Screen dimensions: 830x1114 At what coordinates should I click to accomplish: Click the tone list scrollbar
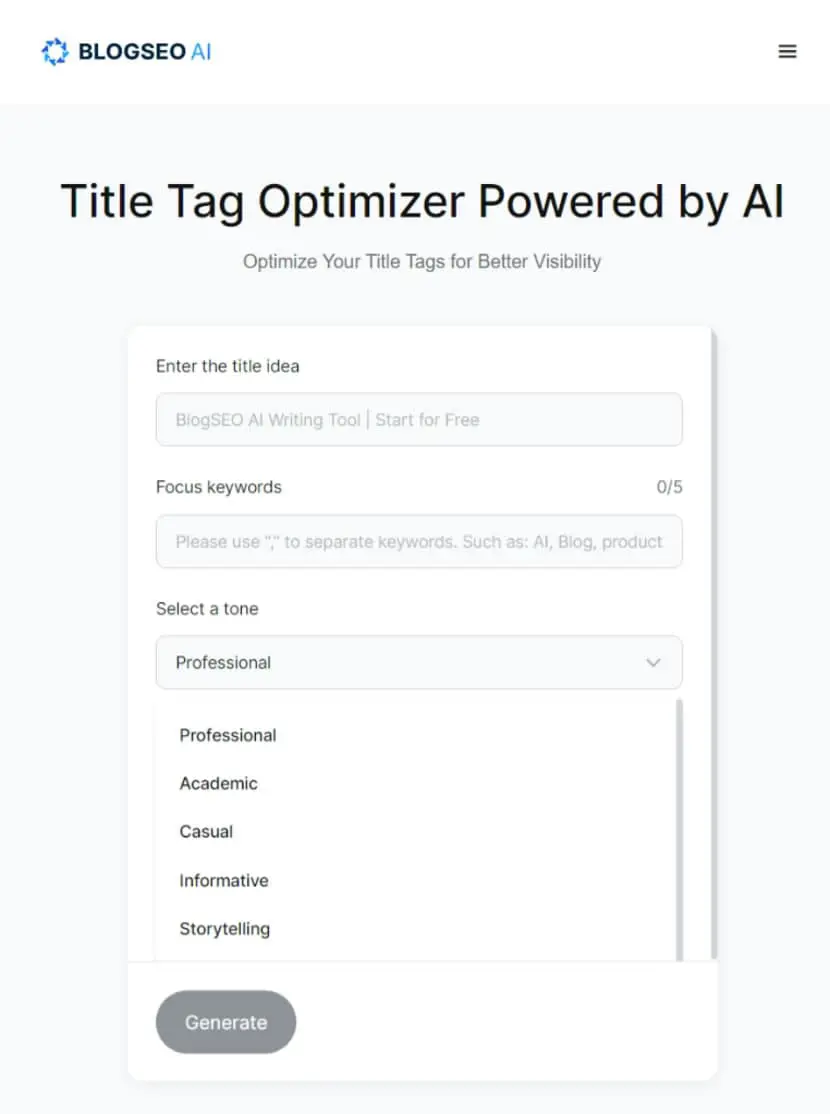tap(679, 830)
